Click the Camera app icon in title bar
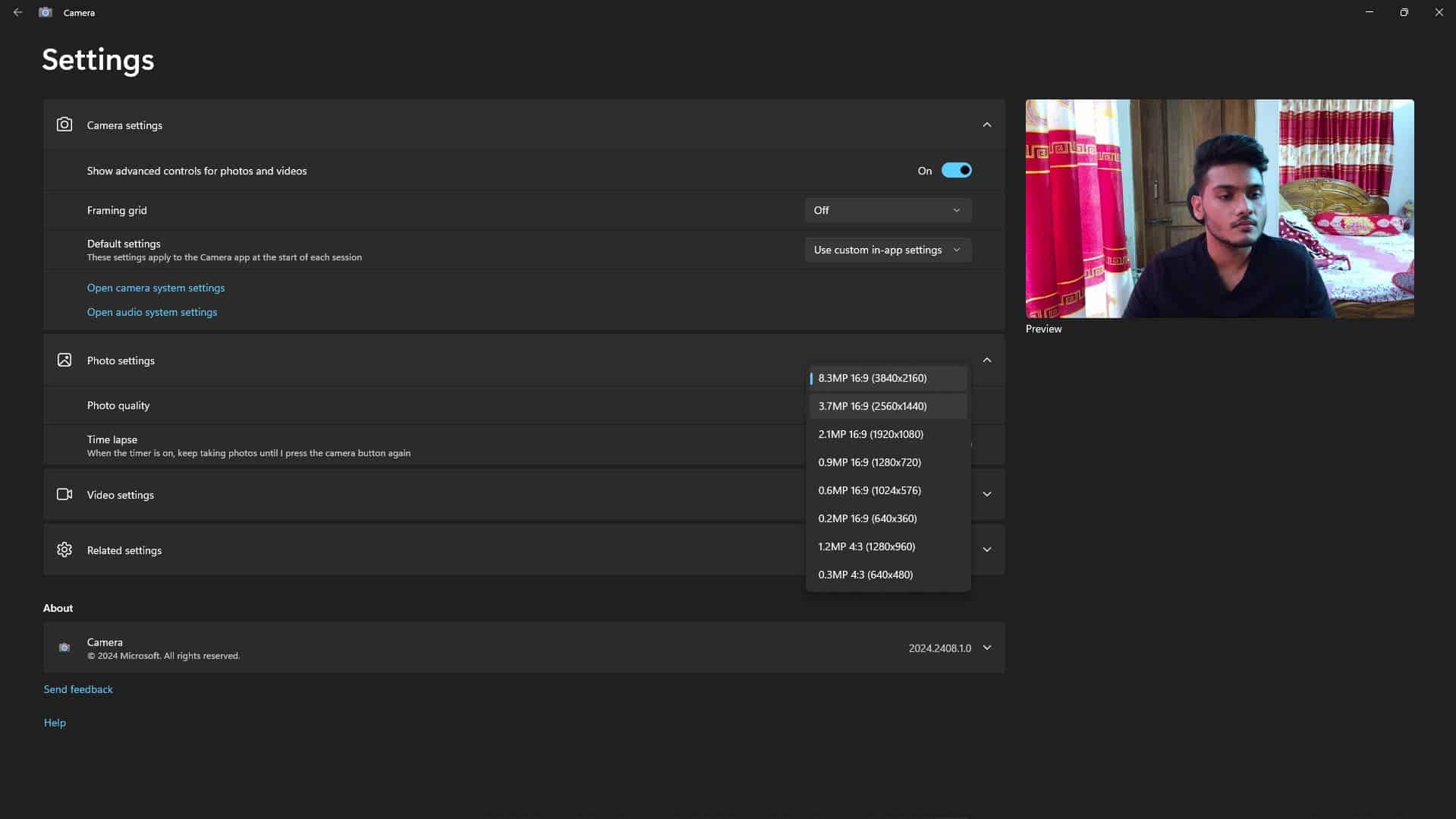This screenshot has height=819, width=1456. click(x=46, y=12)
